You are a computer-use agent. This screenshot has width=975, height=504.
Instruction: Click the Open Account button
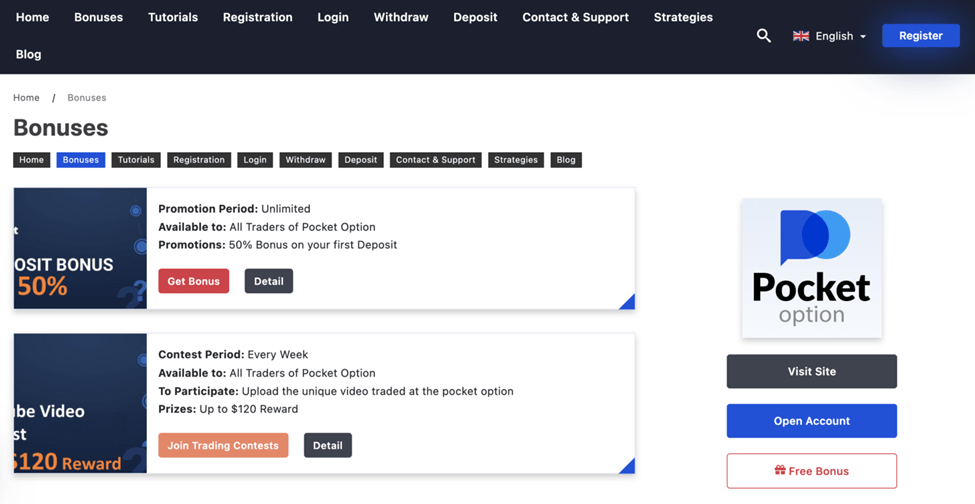pos(811,421)
